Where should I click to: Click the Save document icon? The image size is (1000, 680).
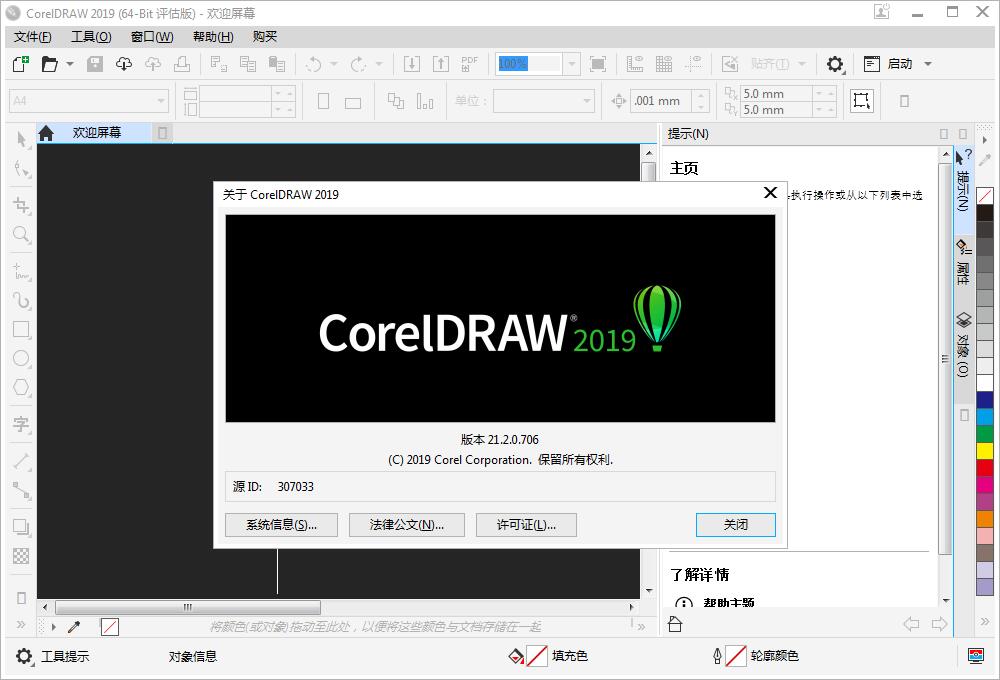94,63
